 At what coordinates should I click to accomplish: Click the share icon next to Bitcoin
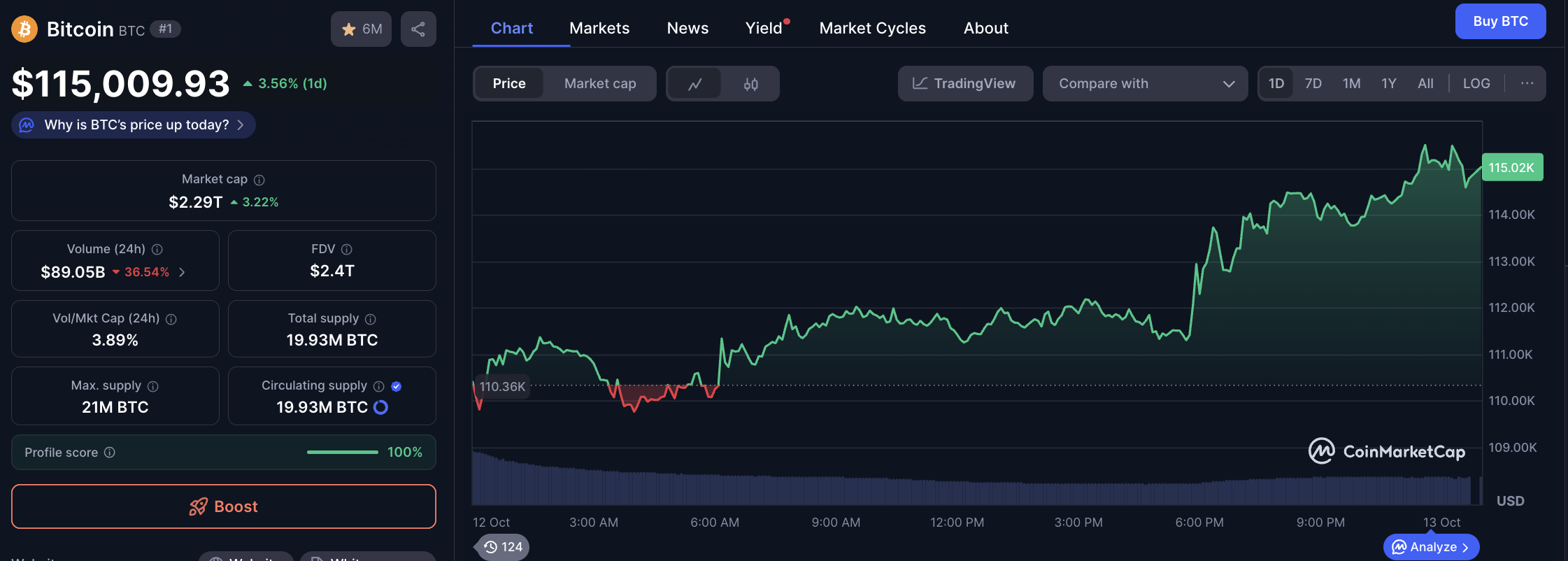tap(418, 29)
